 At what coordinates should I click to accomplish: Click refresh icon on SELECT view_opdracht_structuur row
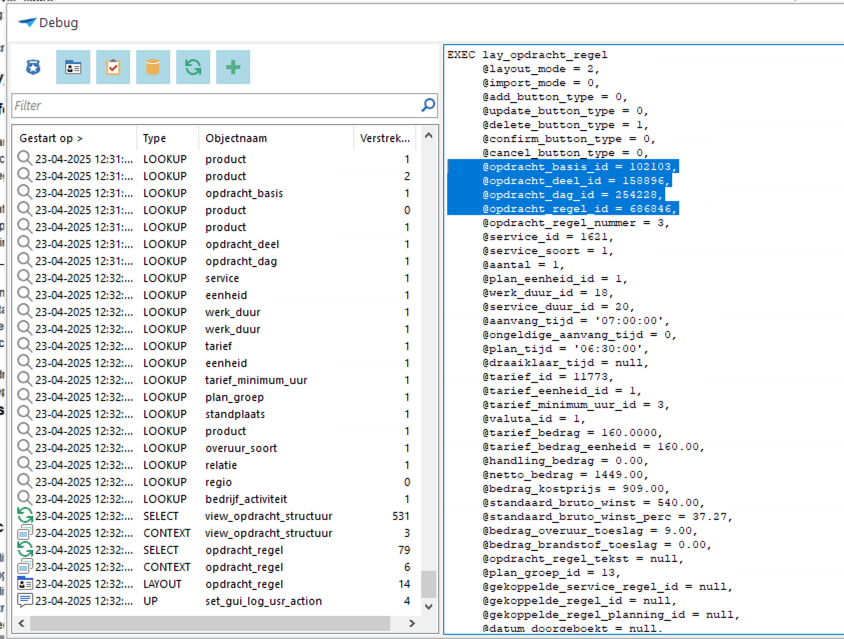pos(25,515)
